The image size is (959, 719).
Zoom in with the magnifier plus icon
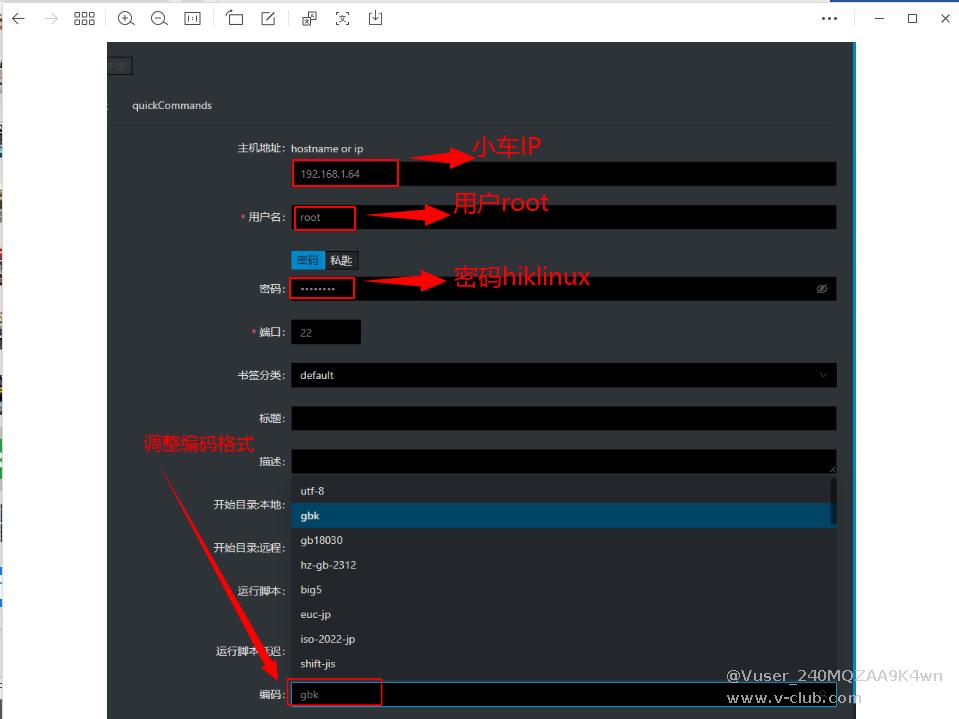point(126,18)
